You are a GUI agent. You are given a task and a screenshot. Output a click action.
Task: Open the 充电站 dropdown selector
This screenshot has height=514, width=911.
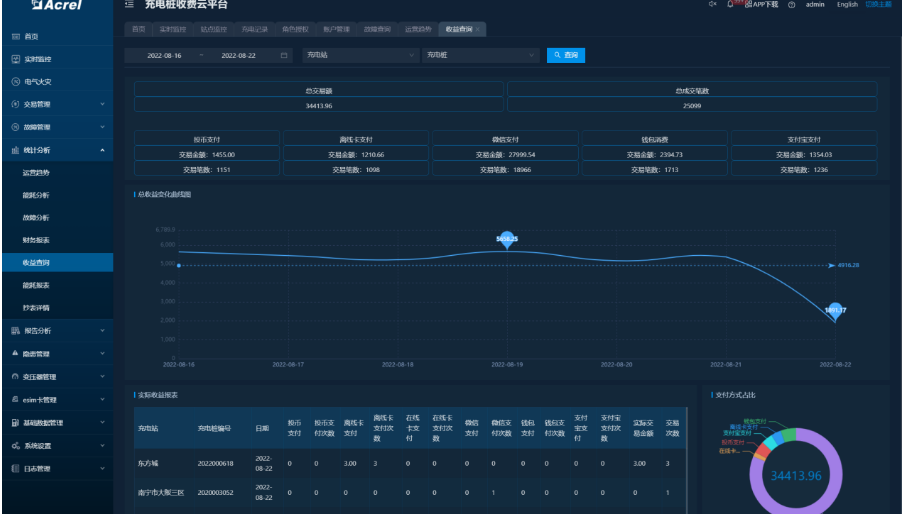360,55
